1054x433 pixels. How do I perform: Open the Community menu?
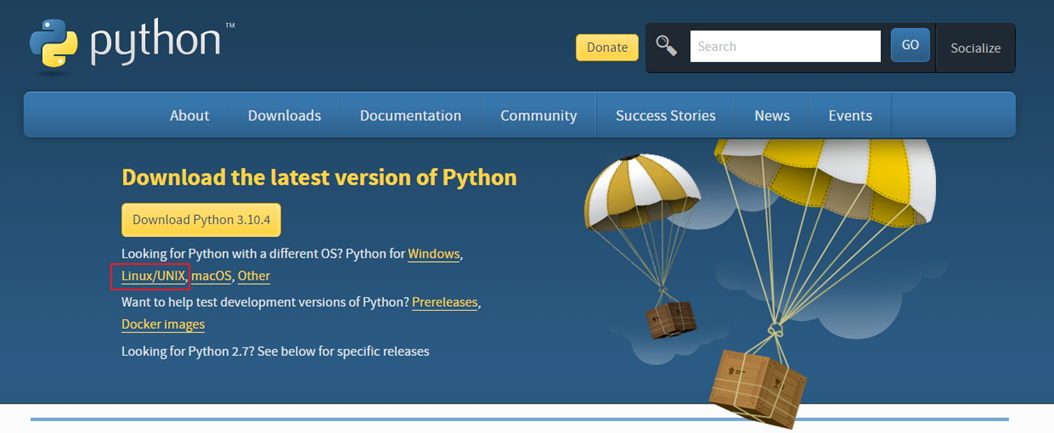[538, 116]
